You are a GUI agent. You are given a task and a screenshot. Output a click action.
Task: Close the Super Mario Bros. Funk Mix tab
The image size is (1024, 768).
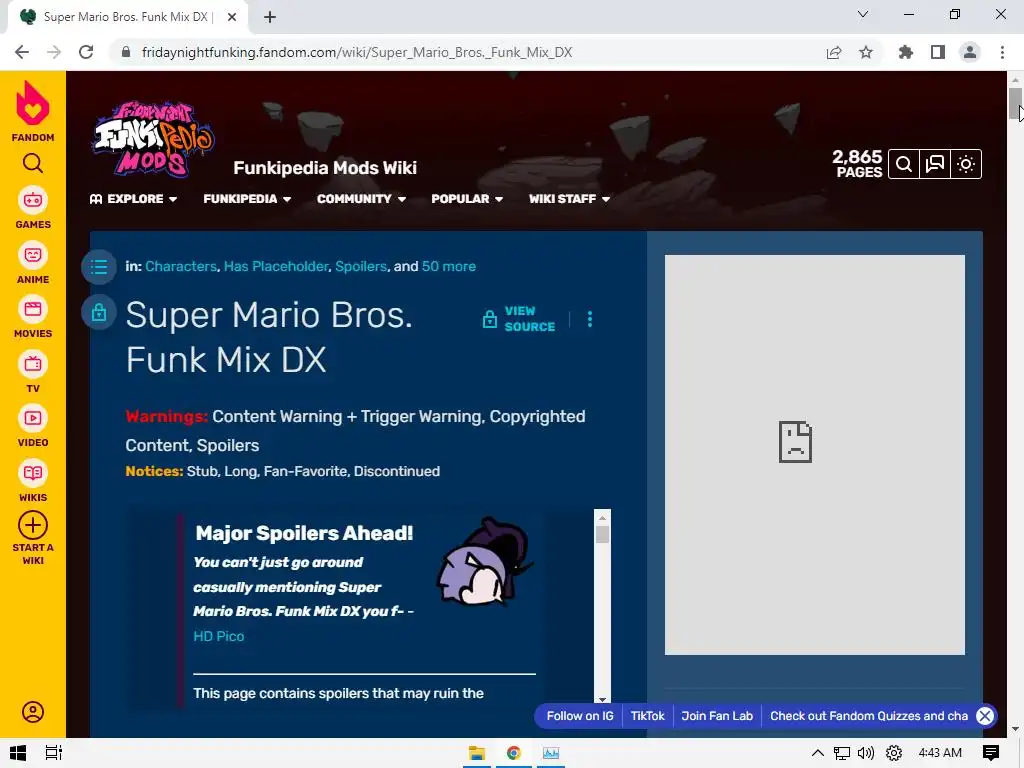[232, 17]
